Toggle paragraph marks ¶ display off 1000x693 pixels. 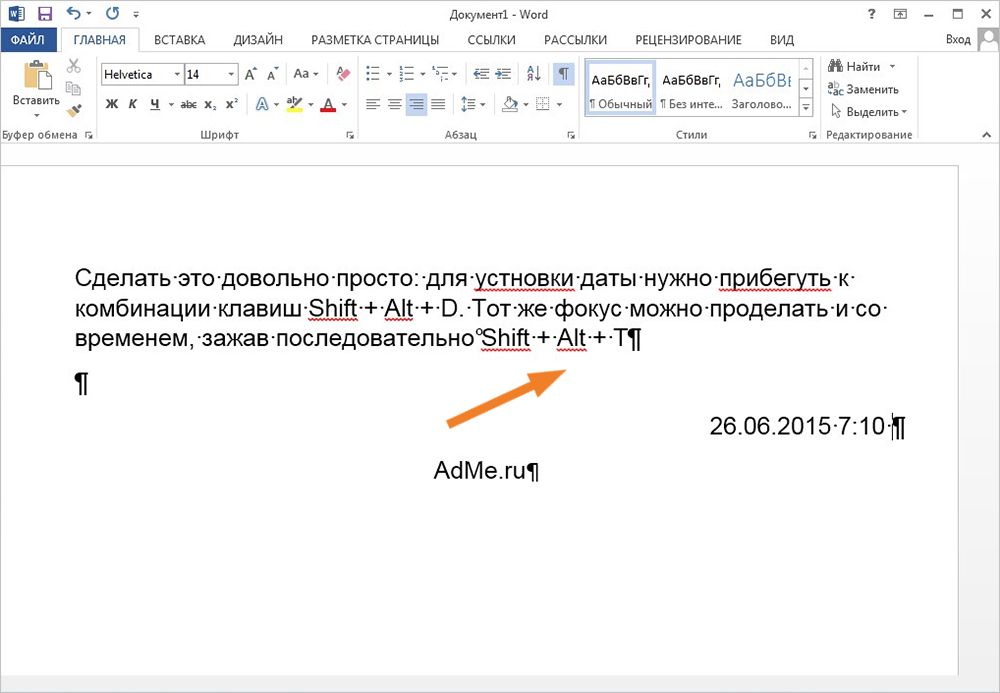tap(564, 74)
